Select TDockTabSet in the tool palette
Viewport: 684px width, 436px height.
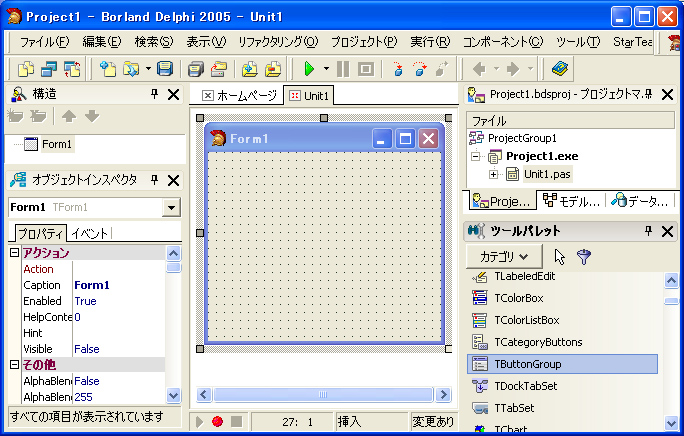click(x=562, y=386)
